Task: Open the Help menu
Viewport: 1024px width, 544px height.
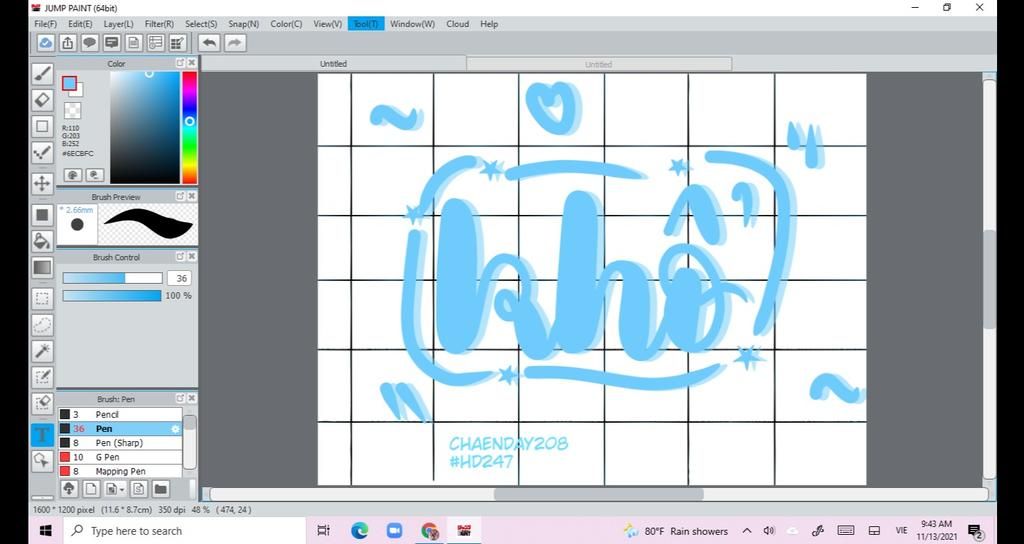Action: point(489,24)
